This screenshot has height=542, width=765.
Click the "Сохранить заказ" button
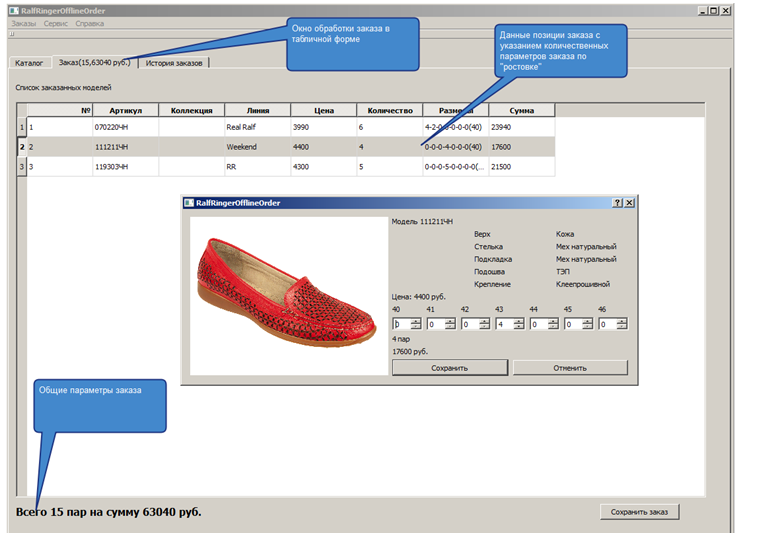pyautogui.click(x=639, y=512)
